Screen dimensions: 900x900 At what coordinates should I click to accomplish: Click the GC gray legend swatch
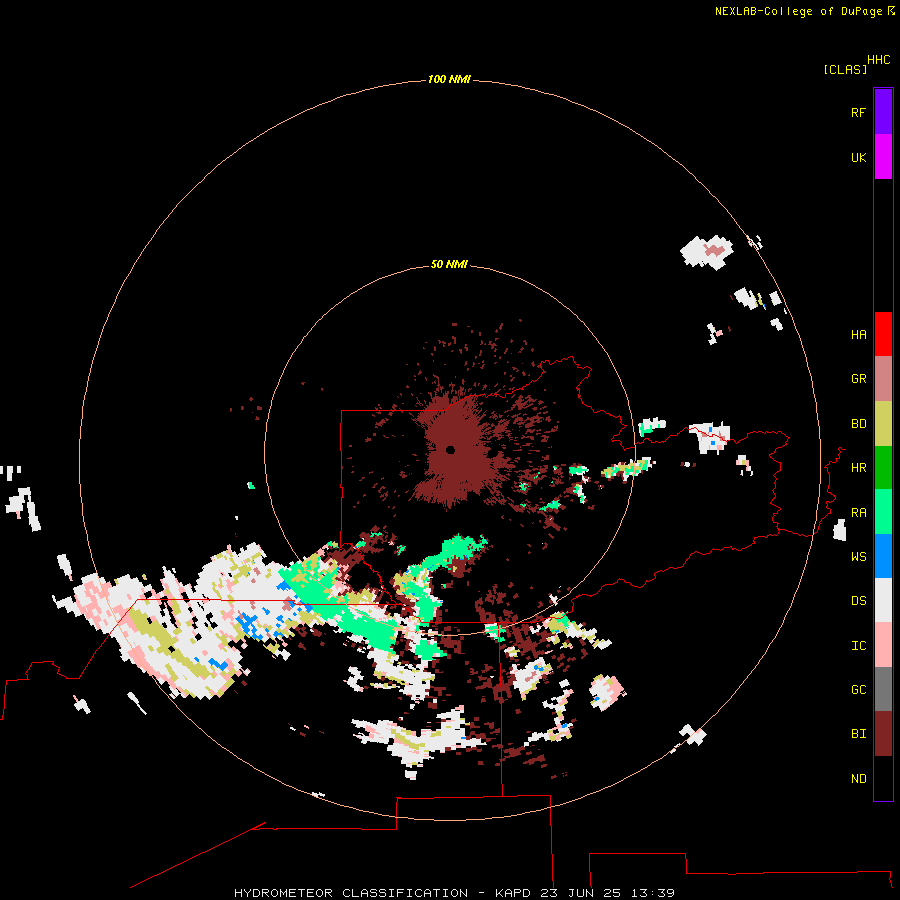coord(883,689)
